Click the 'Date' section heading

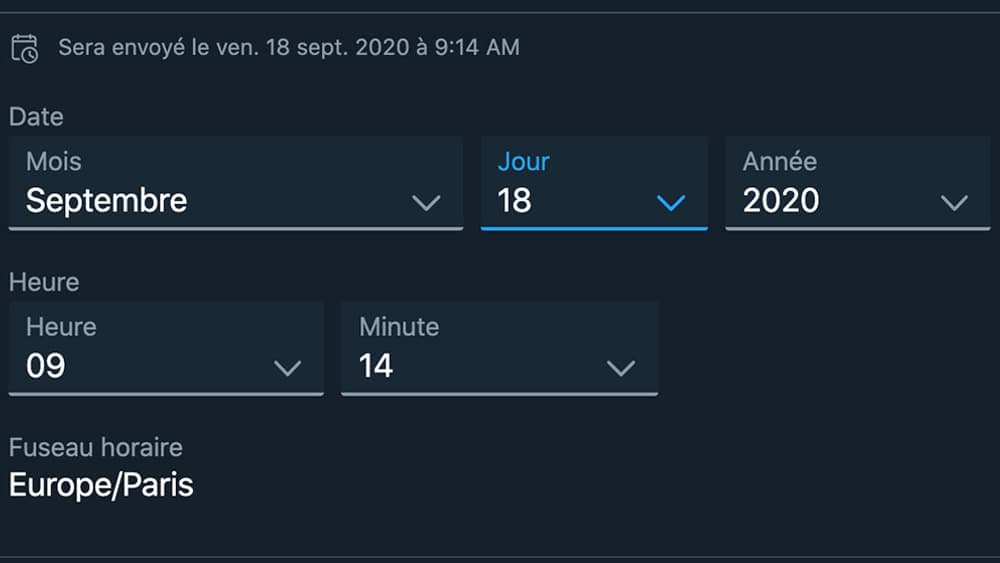click(36, 117)
